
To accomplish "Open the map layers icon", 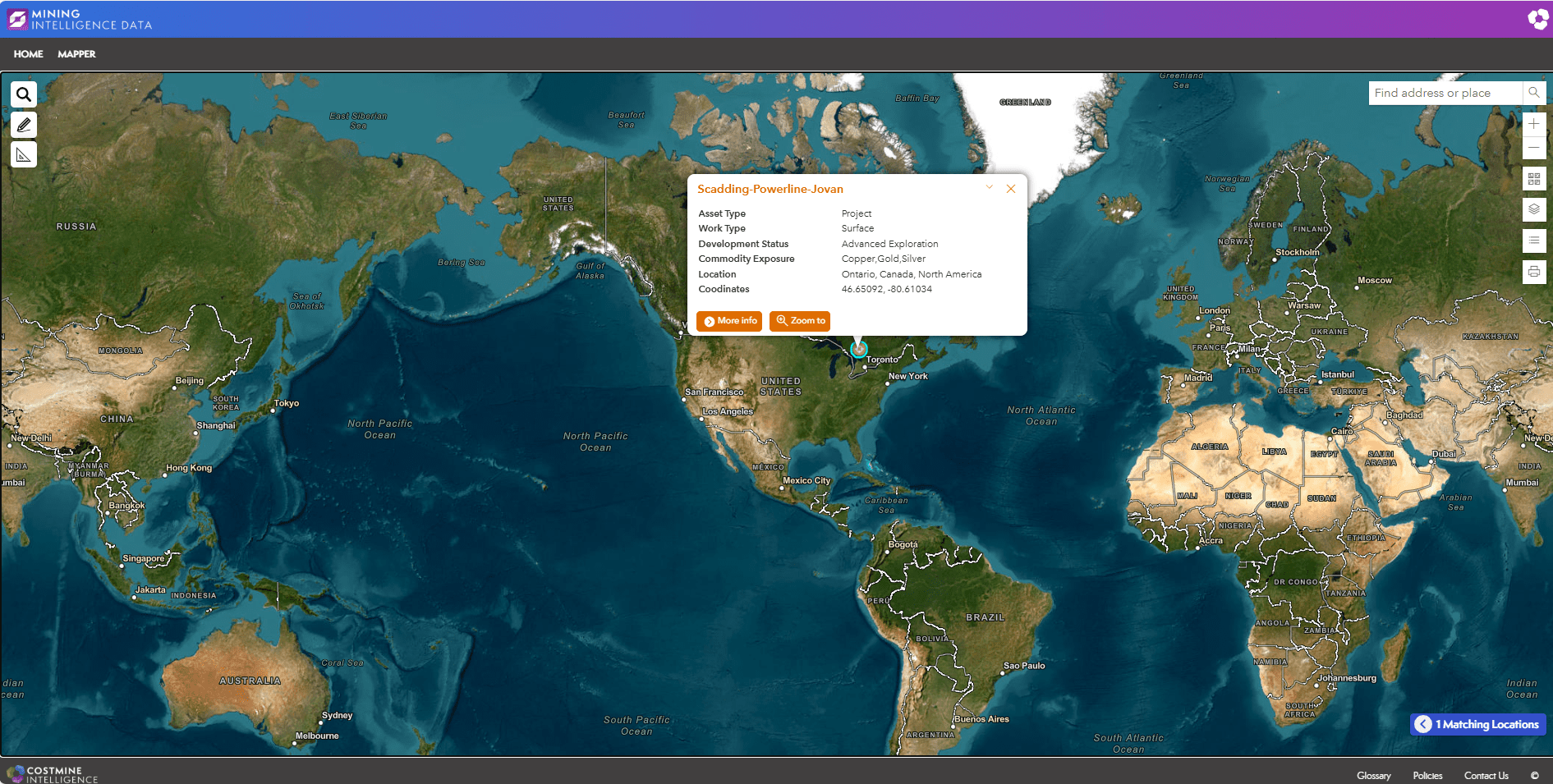I will [x=1534, y=209].
